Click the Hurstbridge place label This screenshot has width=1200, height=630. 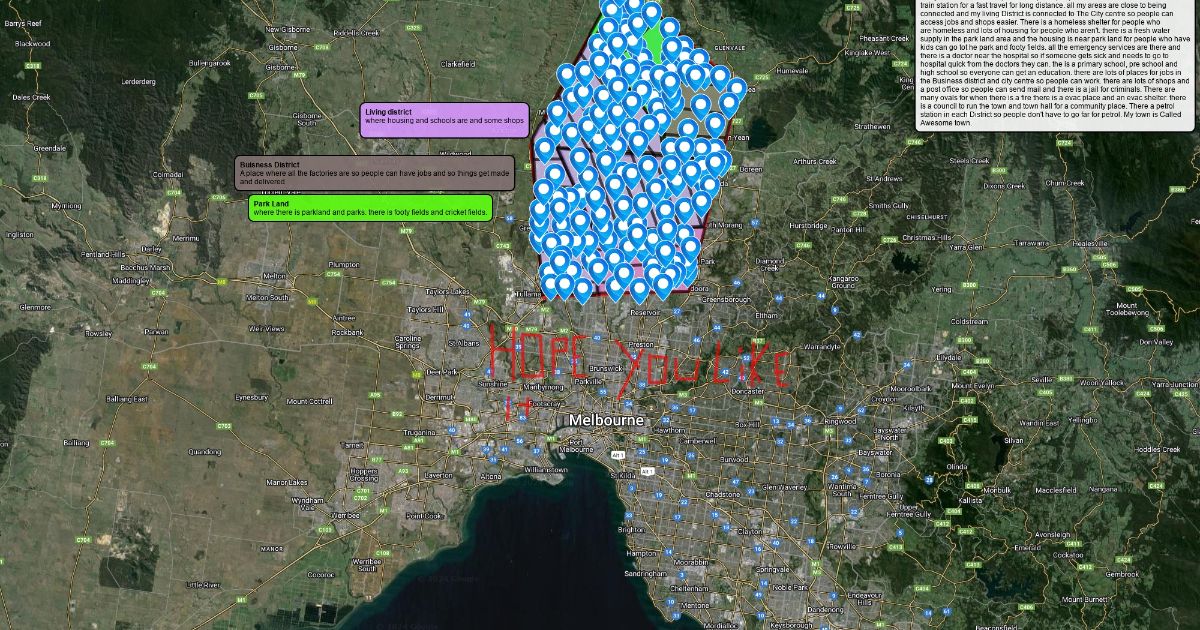pyautogui.click(x=808, y=226)
